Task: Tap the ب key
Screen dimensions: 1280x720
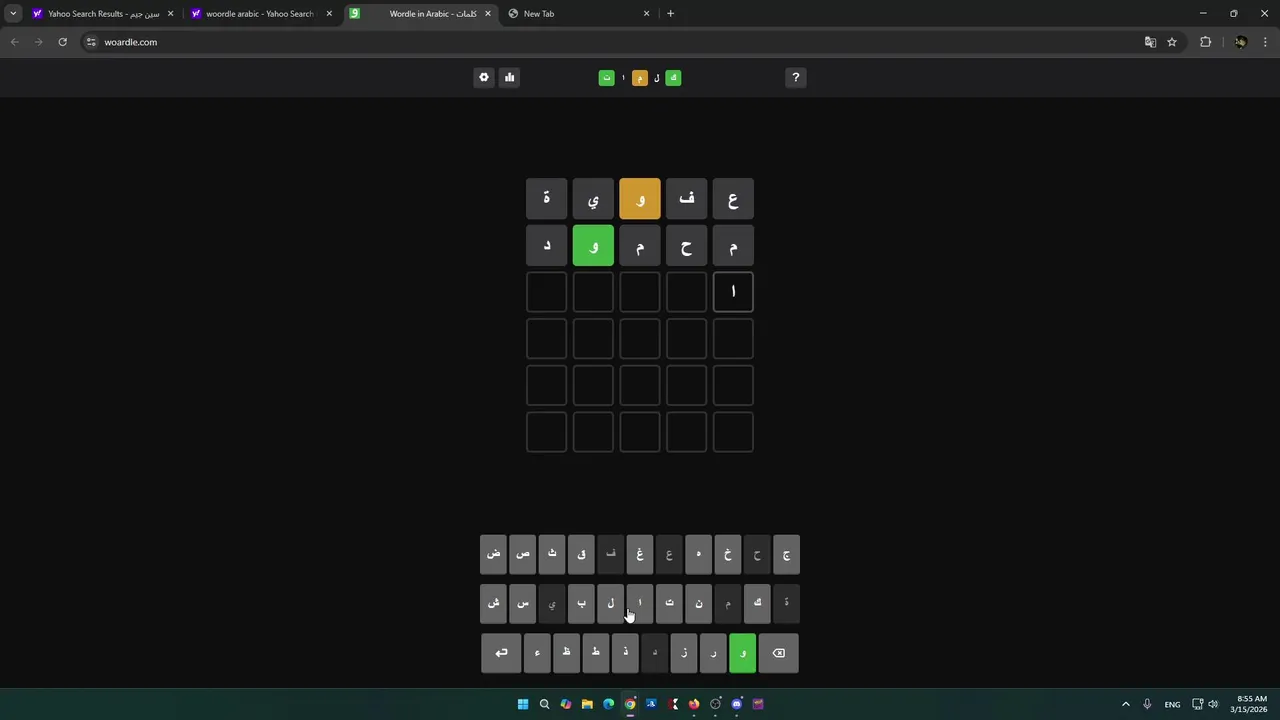Action: pos(581,603)
